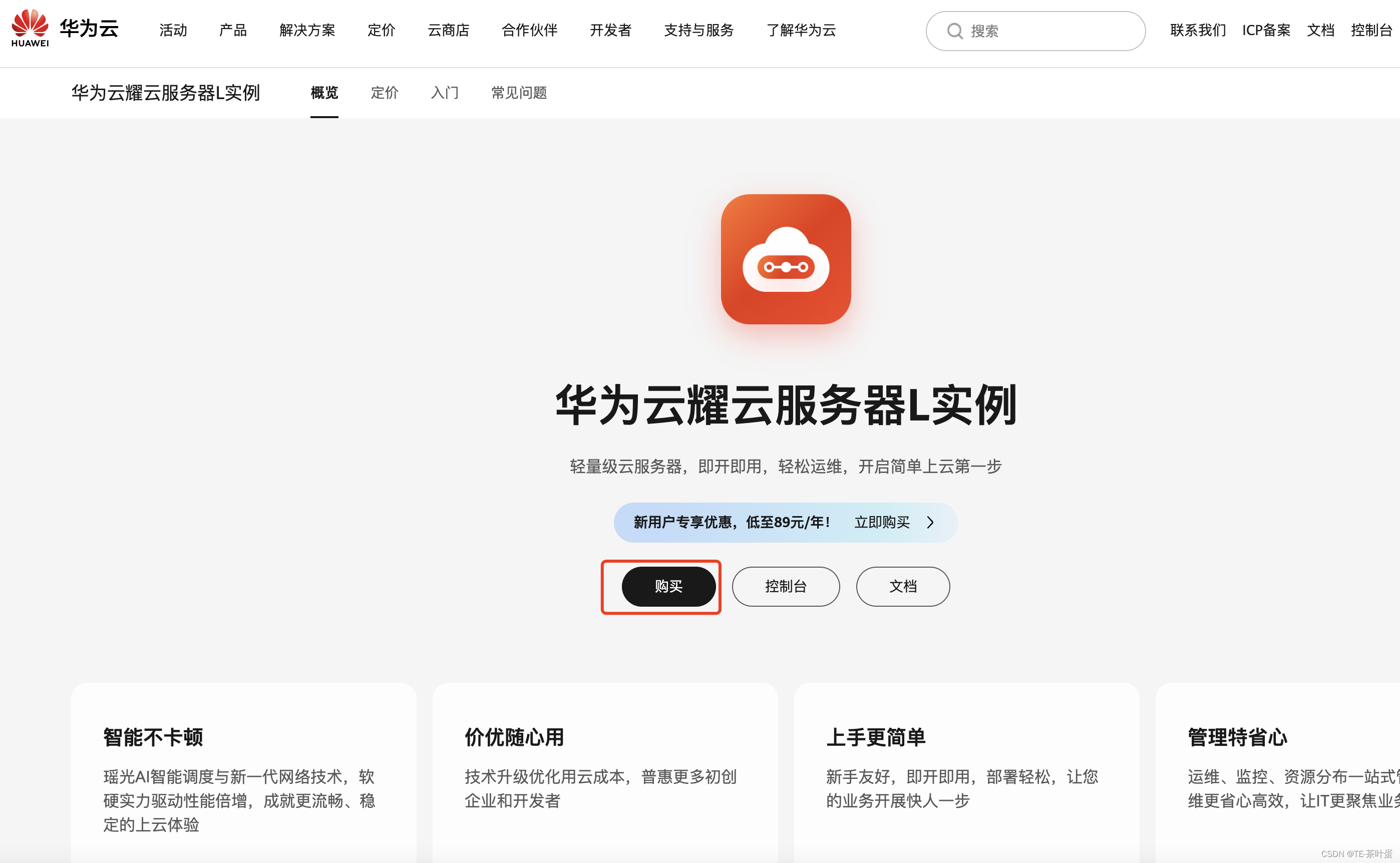1400x863 pixels.
Task: Click the 控制台 button
Action: coord(786,586)
